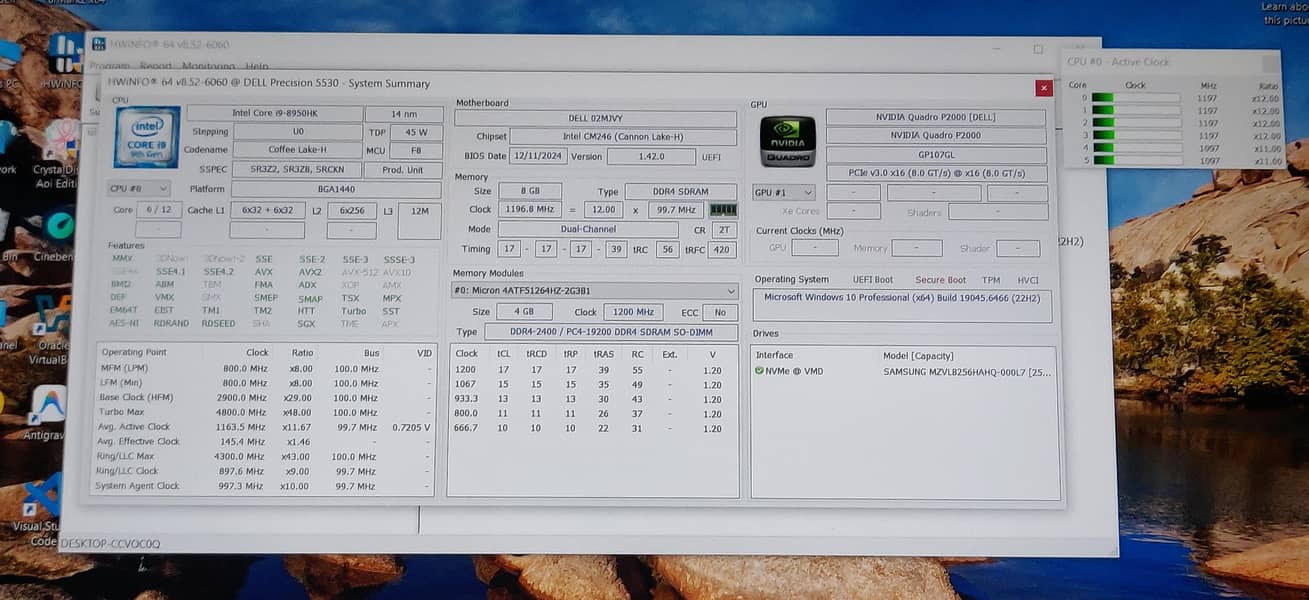Select the 1200 clock memory timing row

pos(592,369)
